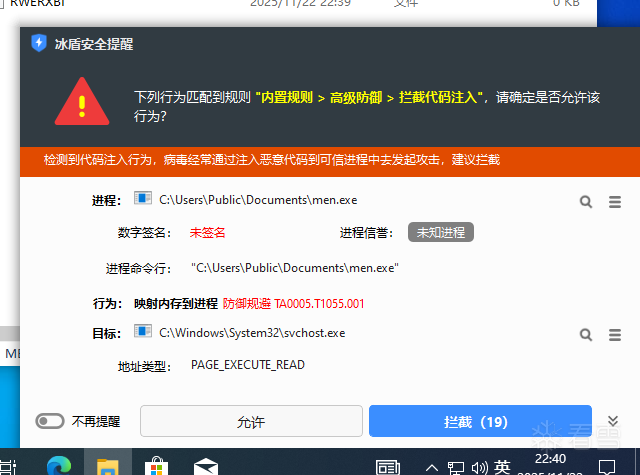Click the search icon beside men.exe process
This screenshot has height=475, width=640.
click(586, 201)
